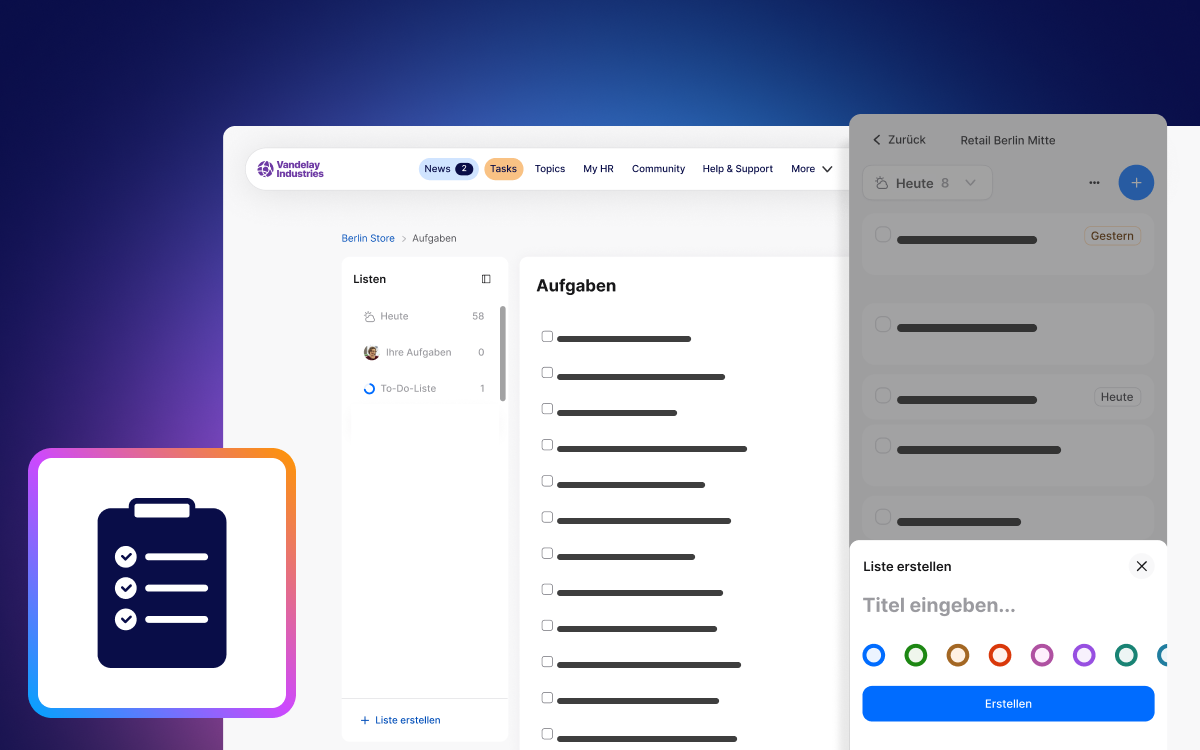The width and height of the screenshot is (1200, 750).
Task: Open the Community menu item
Action: [658, 169]
